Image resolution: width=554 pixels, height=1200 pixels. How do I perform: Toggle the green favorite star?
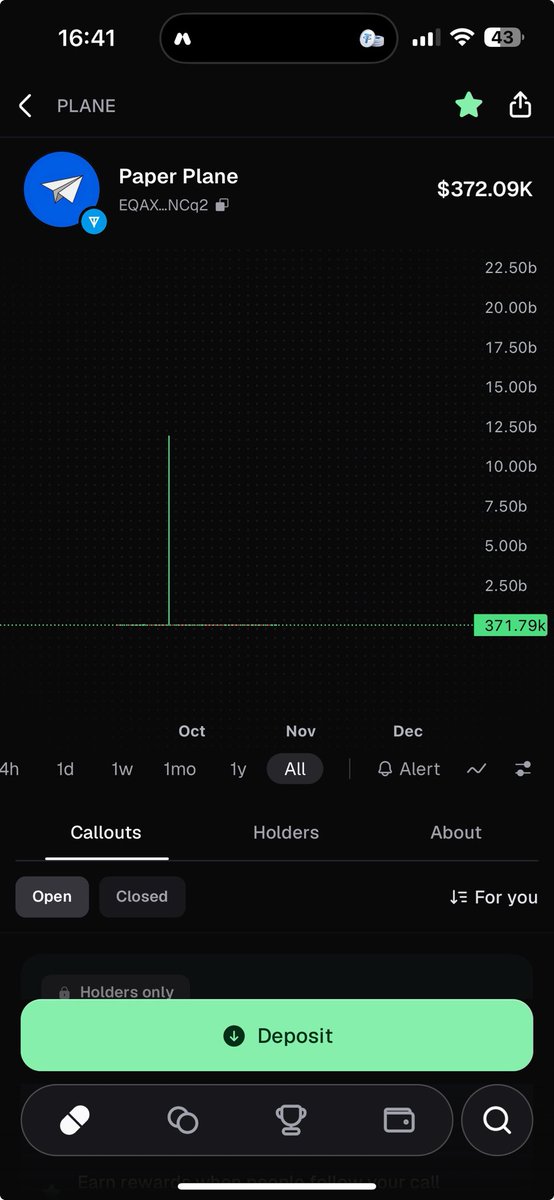pos(468,104)
